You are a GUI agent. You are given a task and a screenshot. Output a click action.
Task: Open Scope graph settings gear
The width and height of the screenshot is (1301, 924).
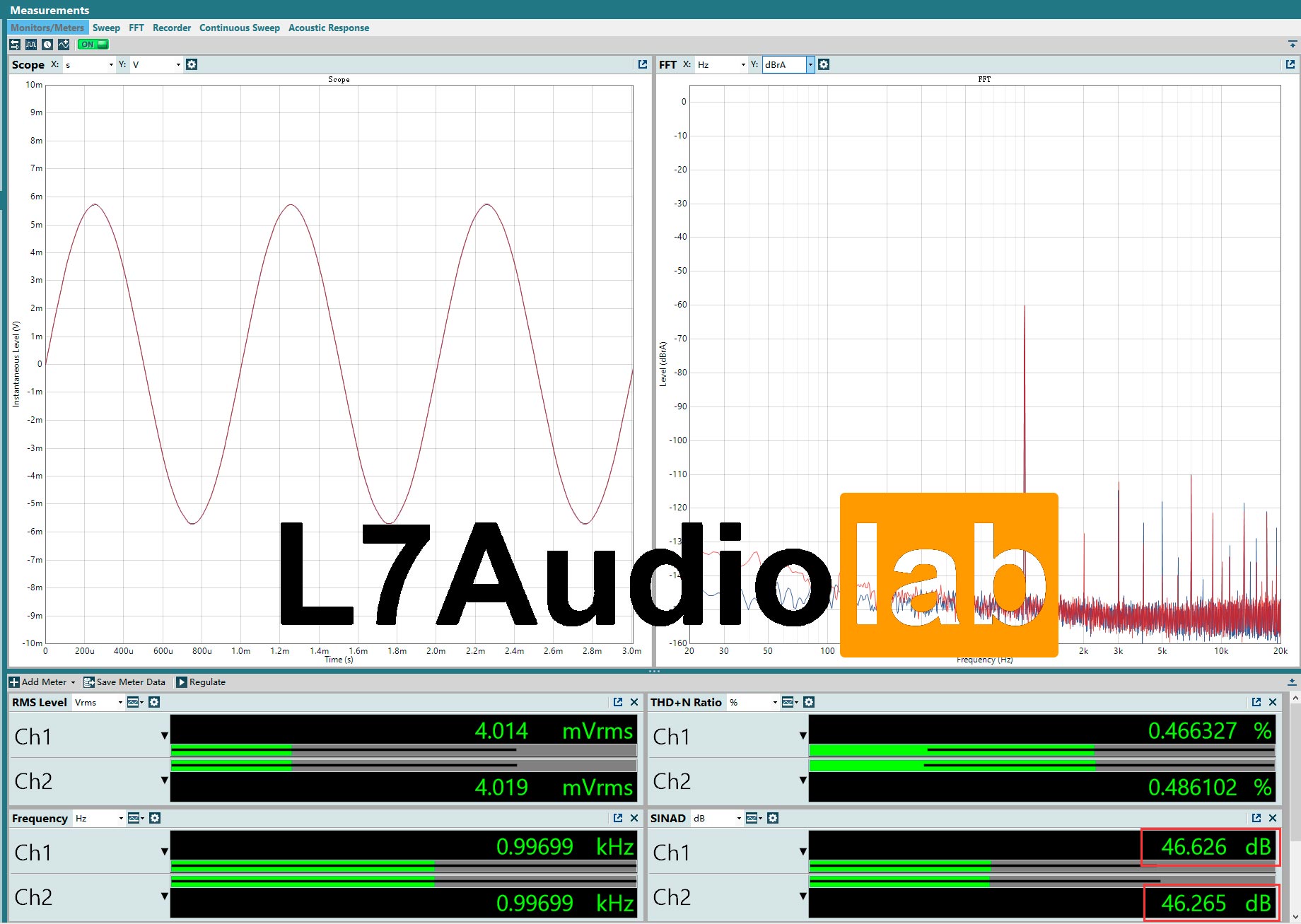point(192,64)
